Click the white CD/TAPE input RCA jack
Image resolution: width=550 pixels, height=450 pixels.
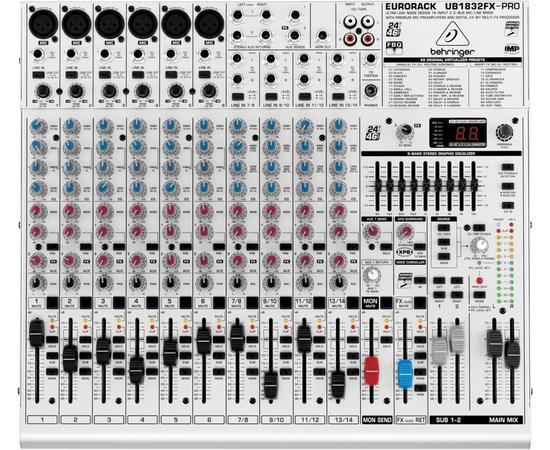pyautogui.click(x=350, y=22)
